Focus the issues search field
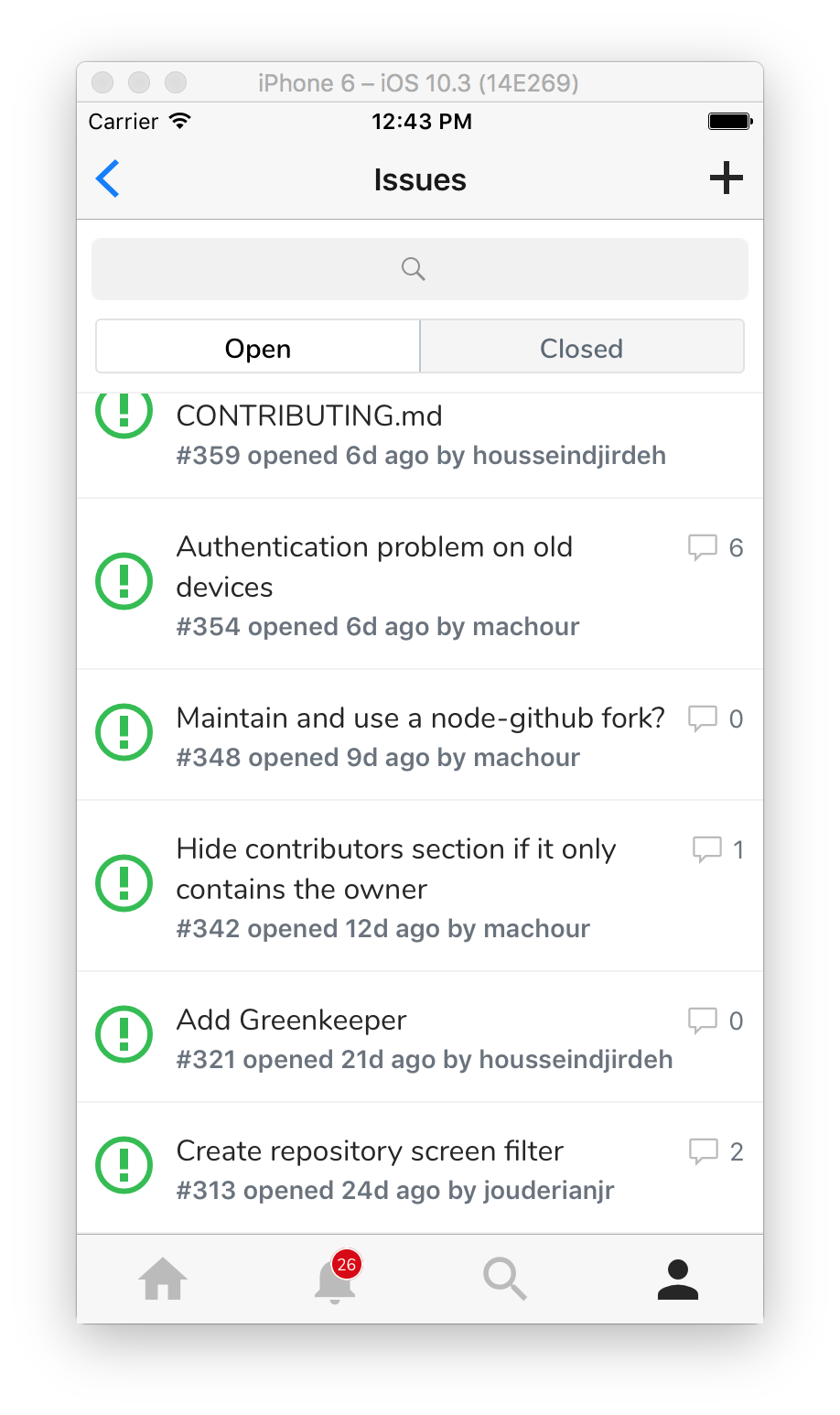This screenshot has height=1415, width=840. [x=420, y=269]
